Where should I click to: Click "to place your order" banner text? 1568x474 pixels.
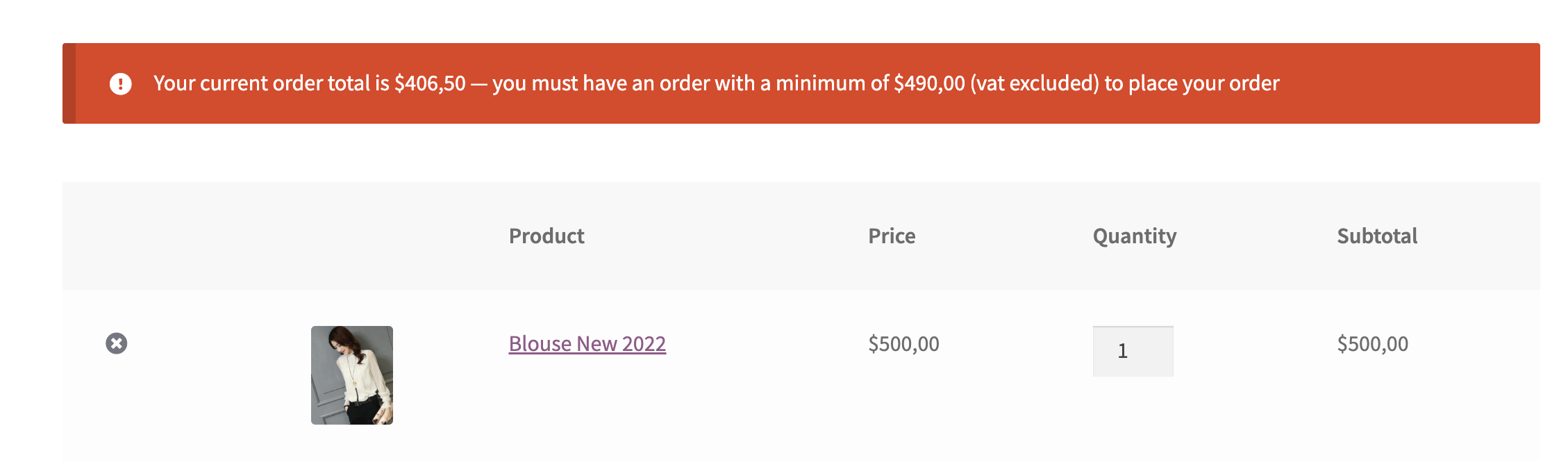(1192, 83)
